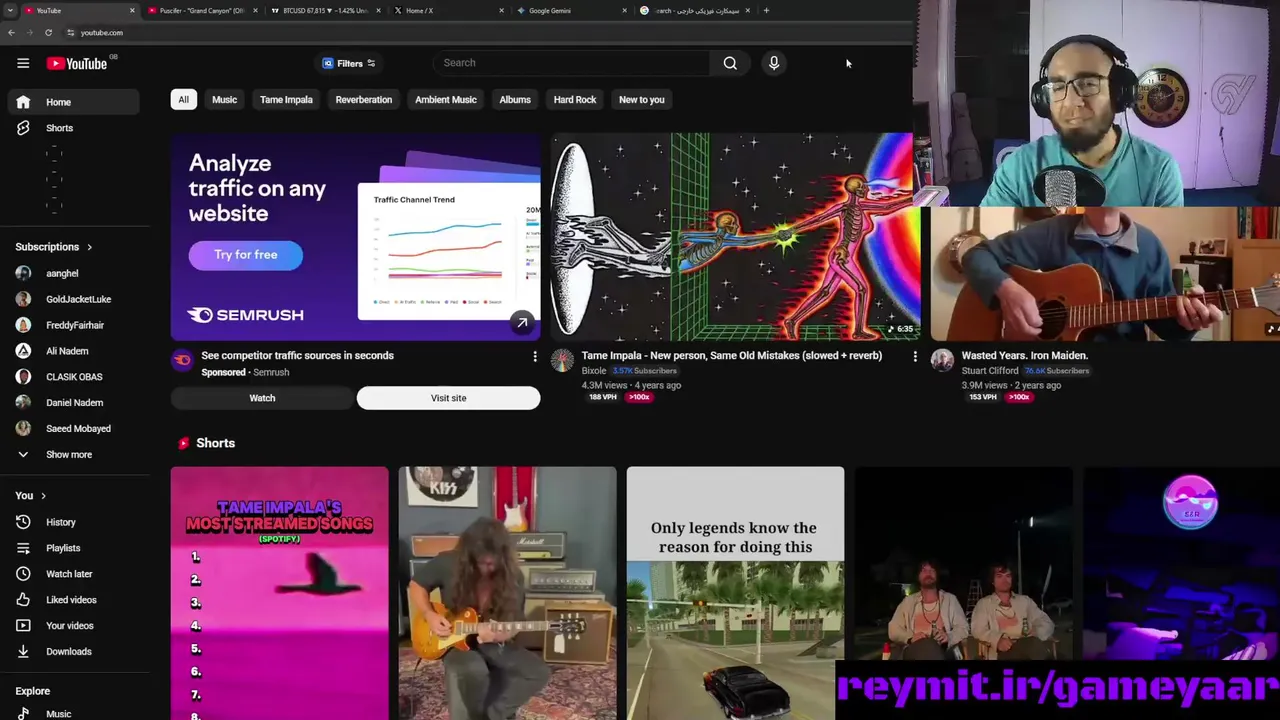Switch to the Home / X tab
This screenshot has width=1280, height=720.
pyautogui.click(x=447, y=11)
